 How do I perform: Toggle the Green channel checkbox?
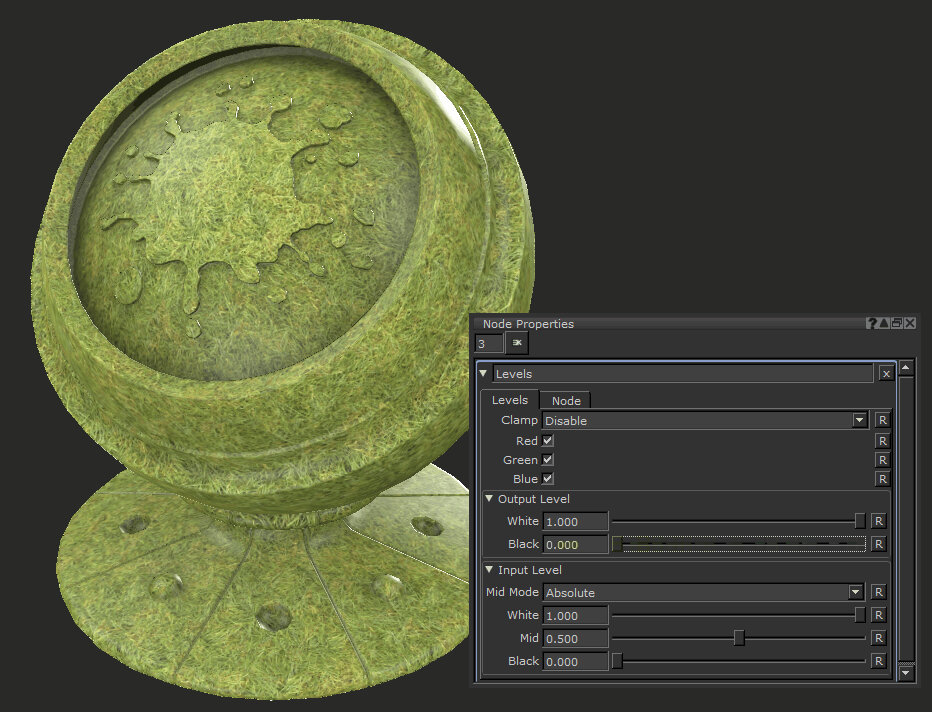[548, 460]
